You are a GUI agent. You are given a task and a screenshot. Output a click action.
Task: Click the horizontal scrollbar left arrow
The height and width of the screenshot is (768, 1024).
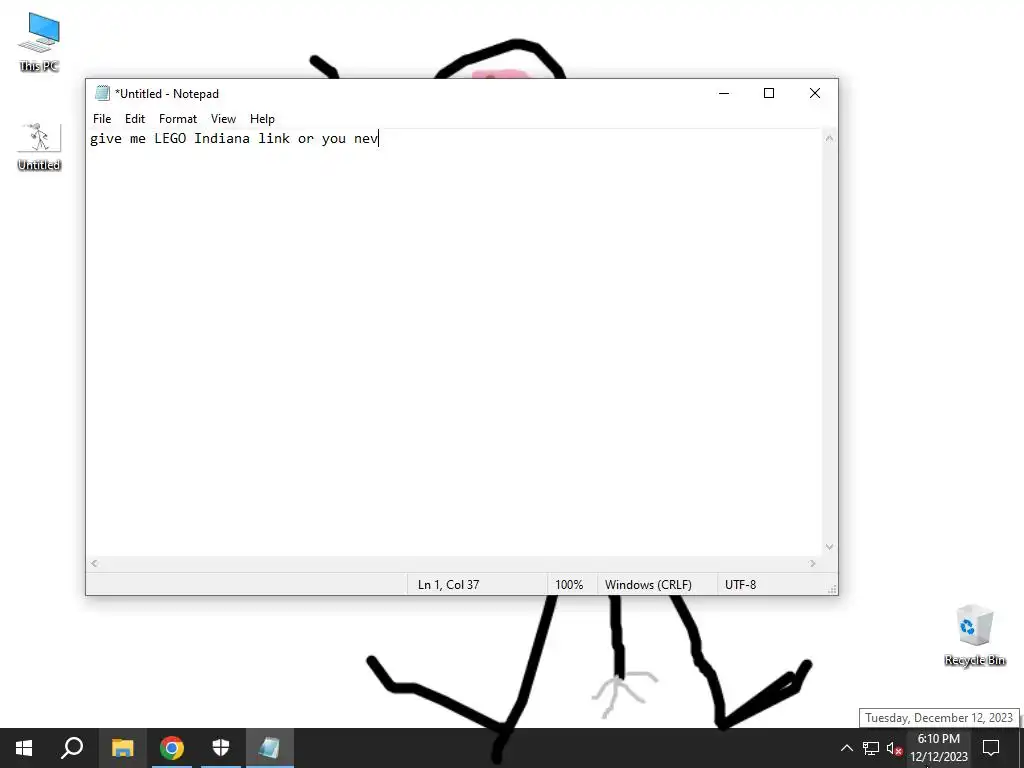95,564
